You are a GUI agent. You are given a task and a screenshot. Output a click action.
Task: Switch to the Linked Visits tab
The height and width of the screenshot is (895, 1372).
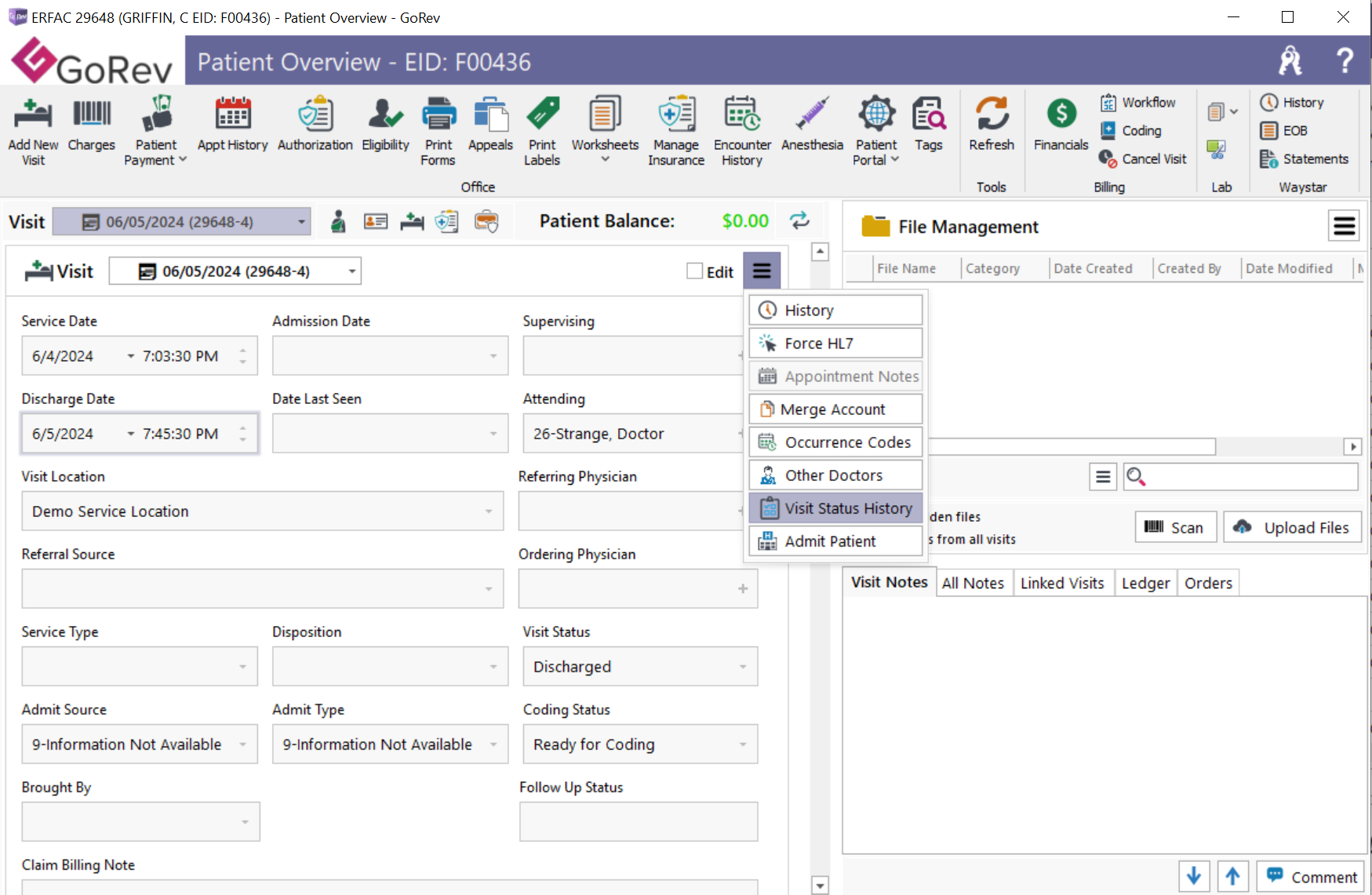[x=1062, y=583]
